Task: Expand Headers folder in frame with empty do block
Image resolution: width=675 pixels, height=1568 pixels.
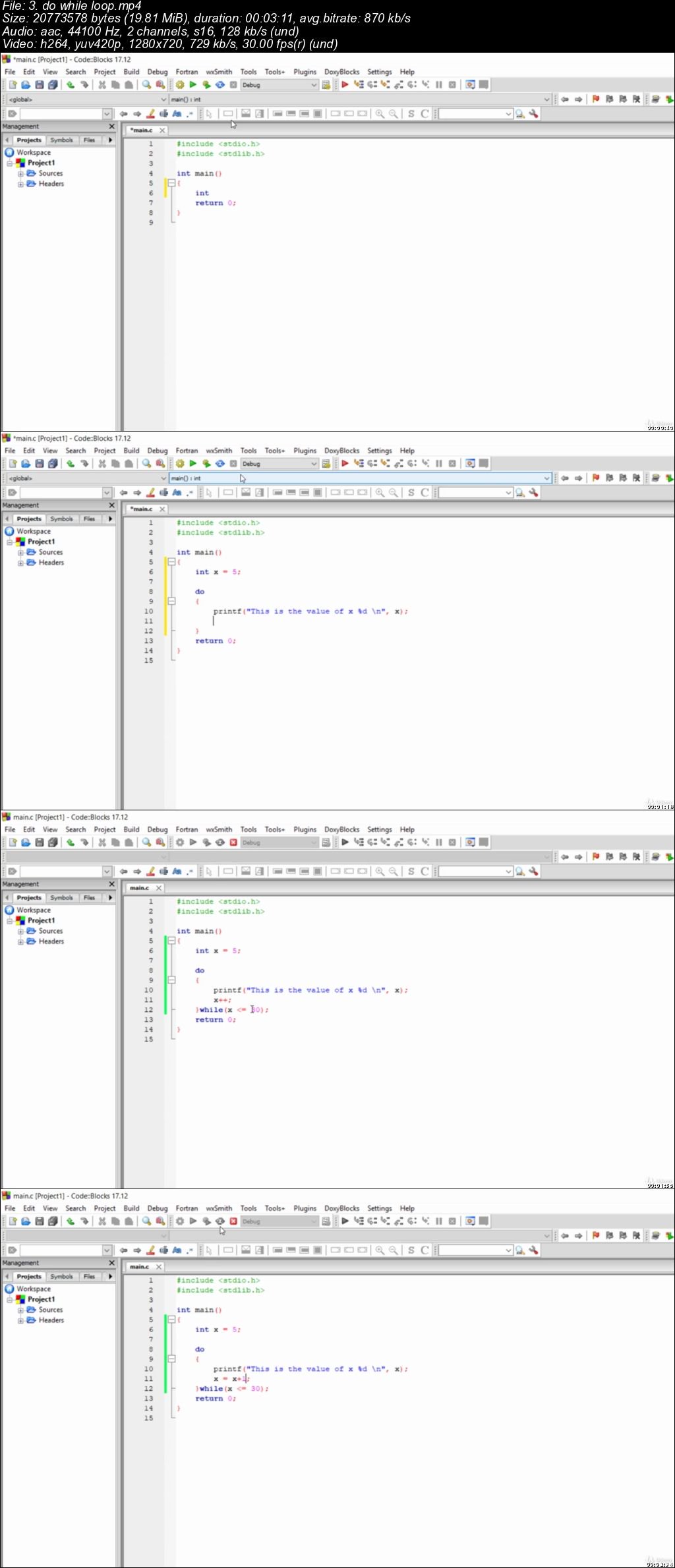Action: [20, 563]
